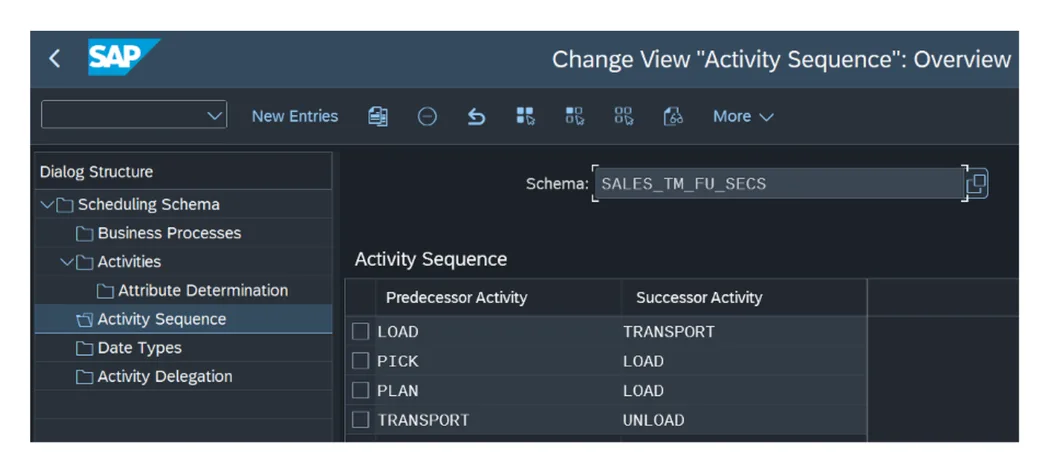Viewport: 1050px width, 474px height.
Task: Click the SAP logo
Action: pyautogui.click(x=124, y=58)
